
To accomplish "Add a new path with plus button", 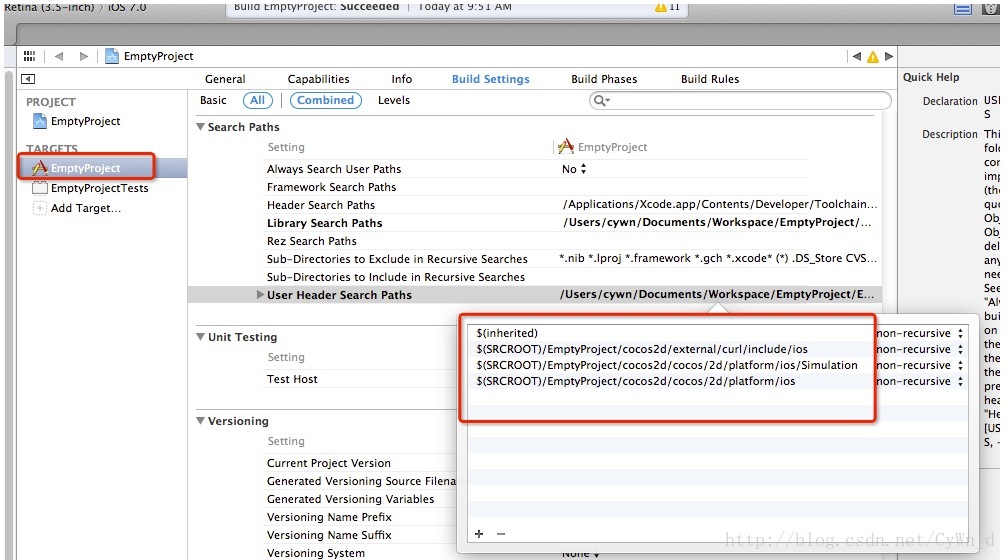I will click(x=479, y=534).
